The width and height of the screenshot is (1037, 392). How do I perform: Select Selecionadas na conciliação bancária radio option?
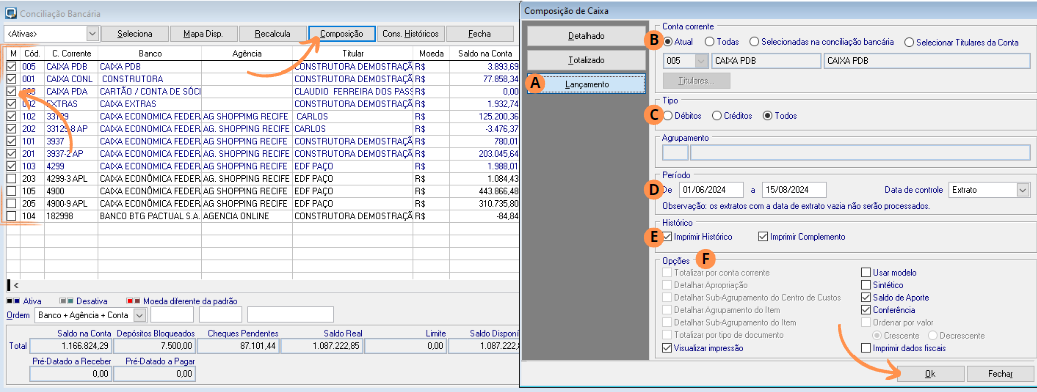754,42
